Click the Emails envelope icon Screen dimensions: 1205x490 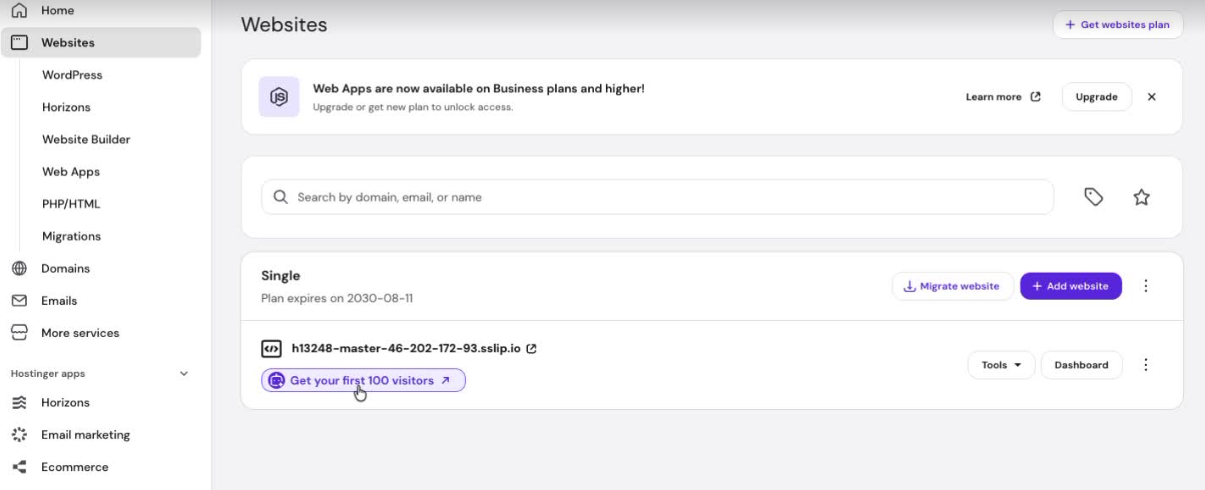point(18,300)
